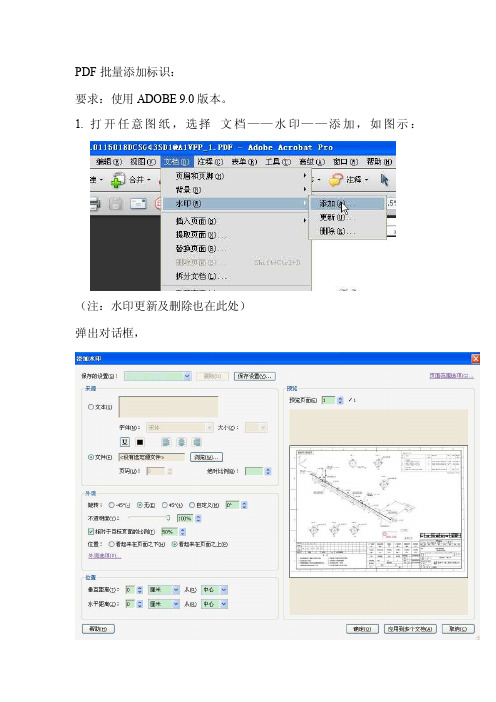Click the vertical distance value spinner
The height and width of the screenshot is (702, 496).
(140, 590)
